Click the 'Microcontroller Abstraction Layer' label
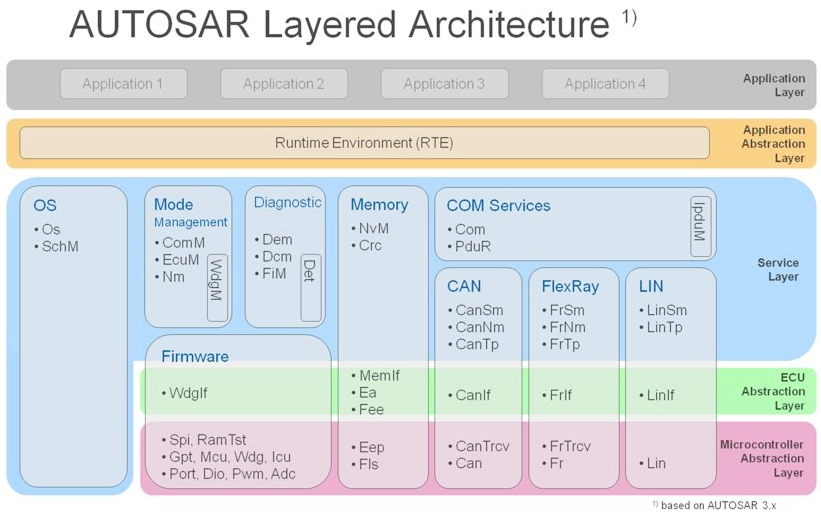The width and height of the screenshot is (821, 522). point(762,458)
